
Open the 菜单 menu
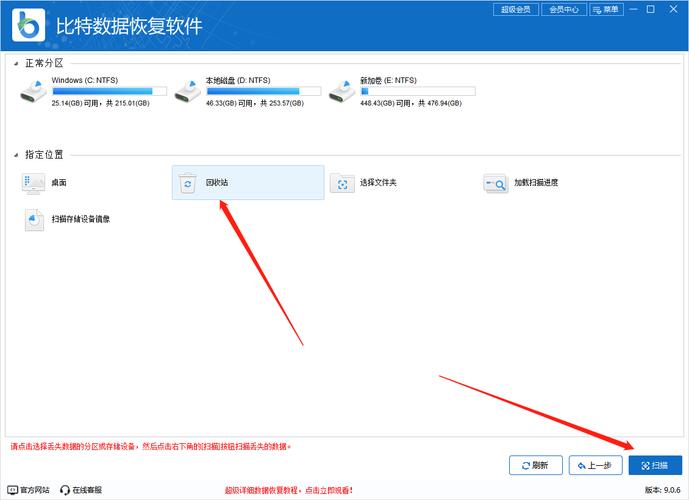(x=606, y=9)
